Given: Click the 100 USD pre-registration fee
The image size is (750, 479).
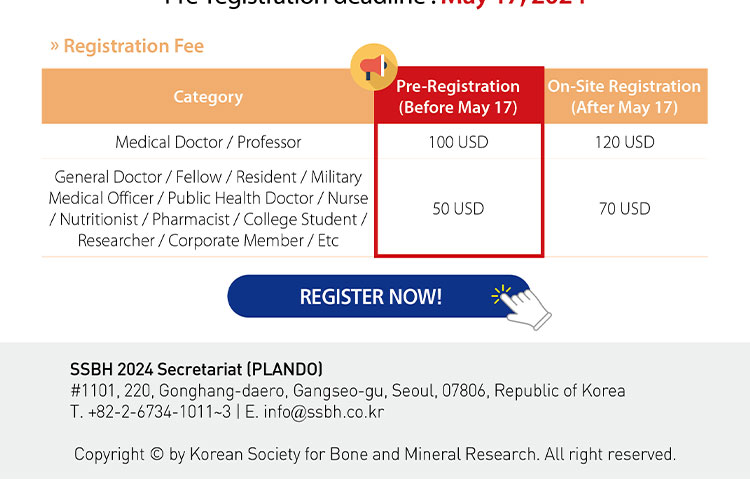Looking at the screenshot, I should [x=458, y=142].
